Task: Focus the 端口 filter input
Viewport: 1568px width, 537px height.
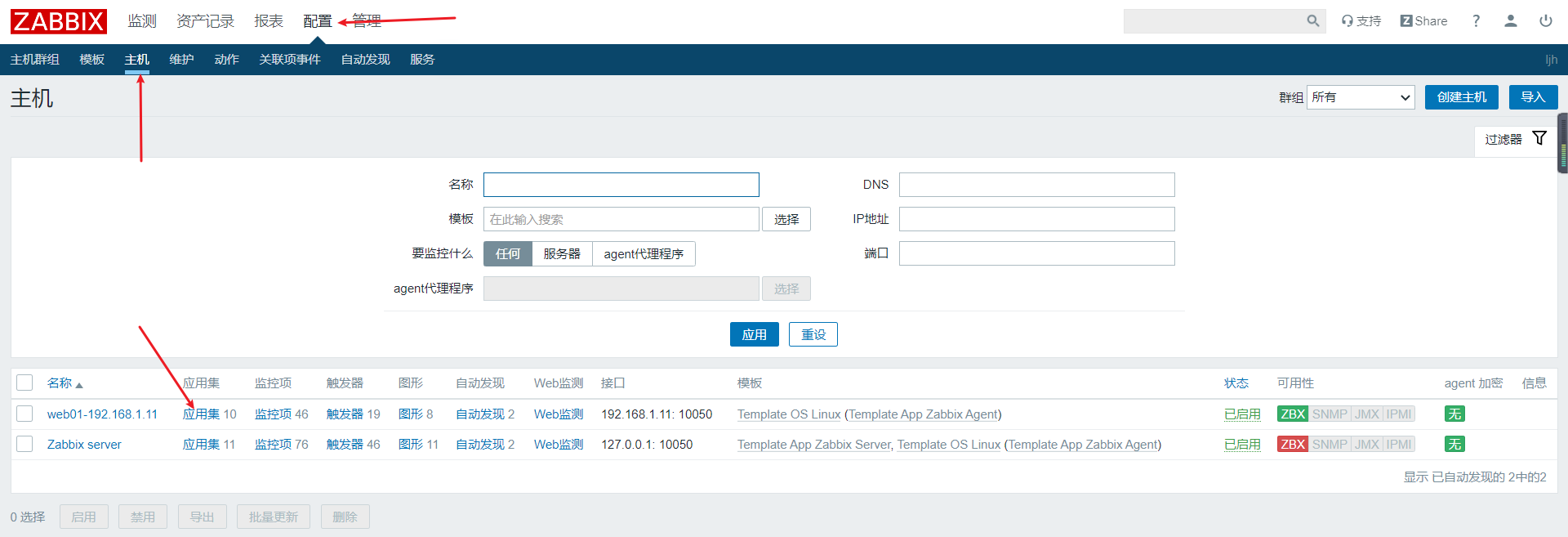Action: tap(1037, 253)
